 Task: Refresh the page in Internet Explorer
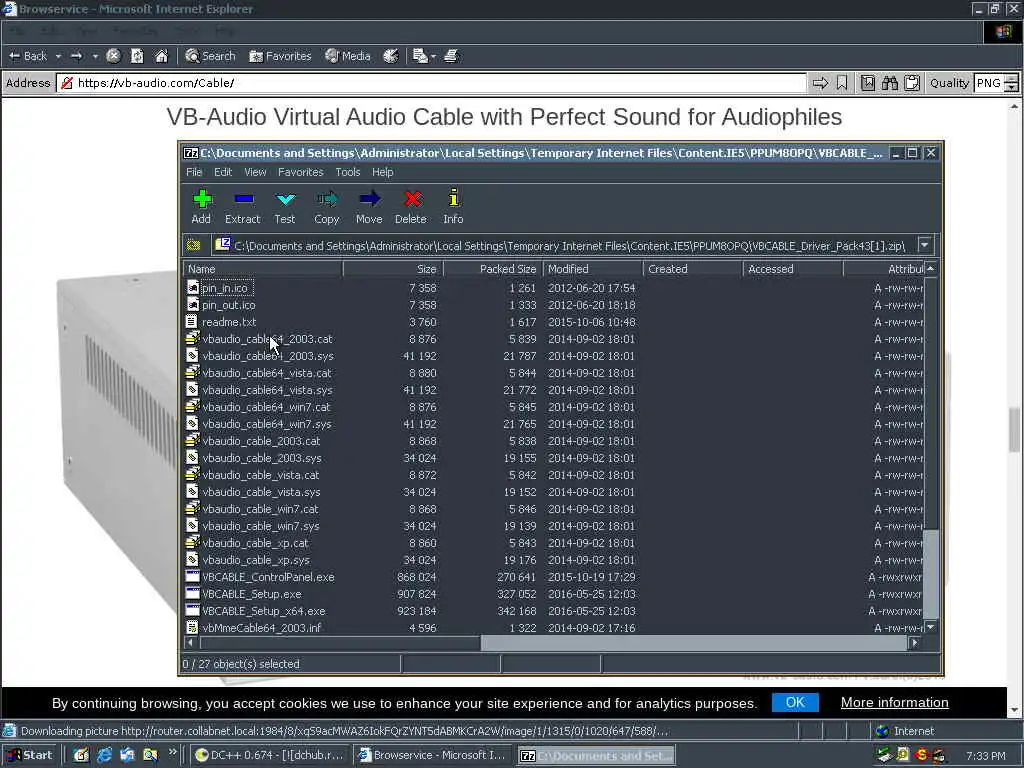click(x=137, y=56)
